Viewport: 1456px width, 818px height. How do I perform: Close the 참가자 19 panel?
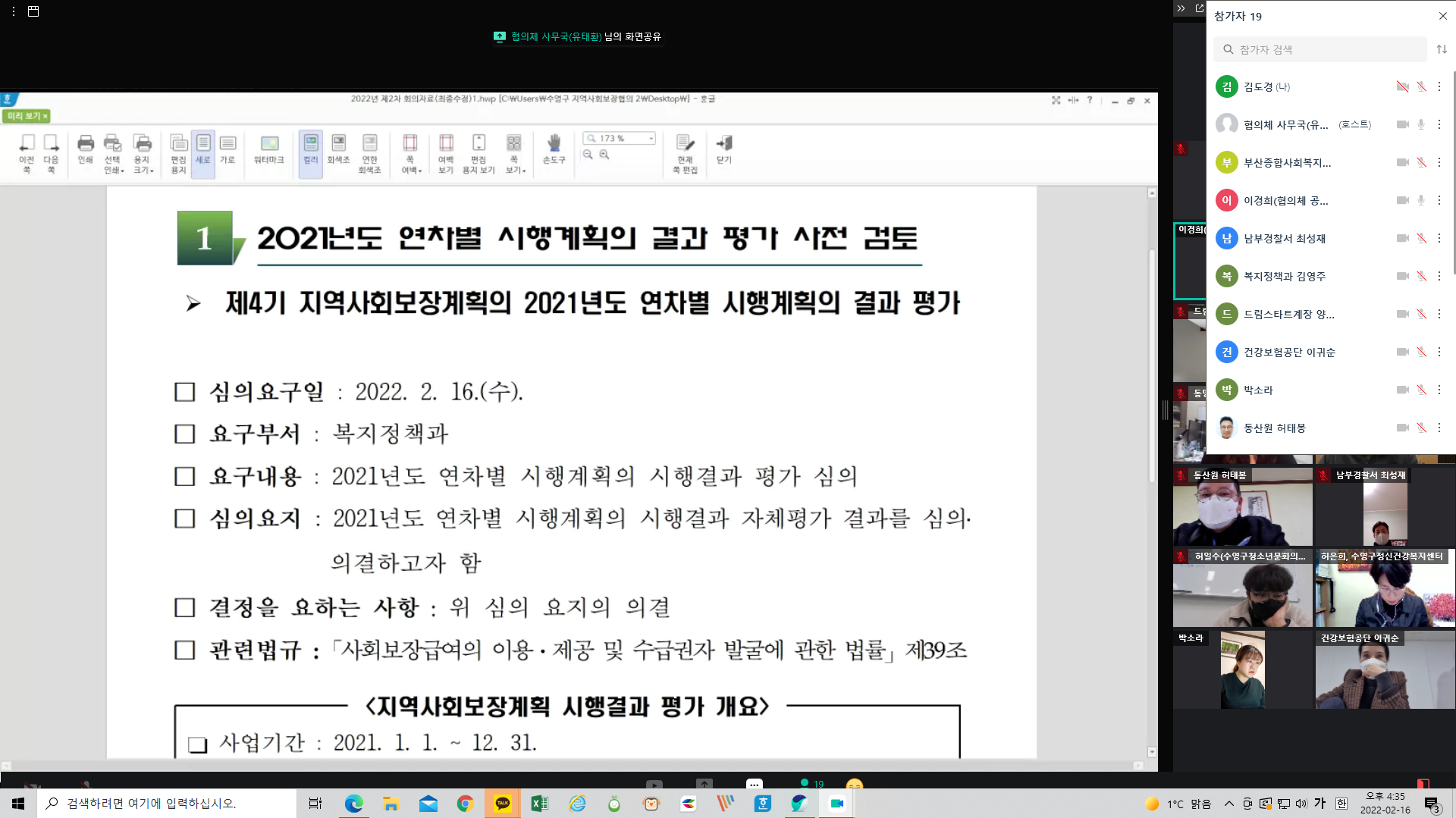(1442, 16)
